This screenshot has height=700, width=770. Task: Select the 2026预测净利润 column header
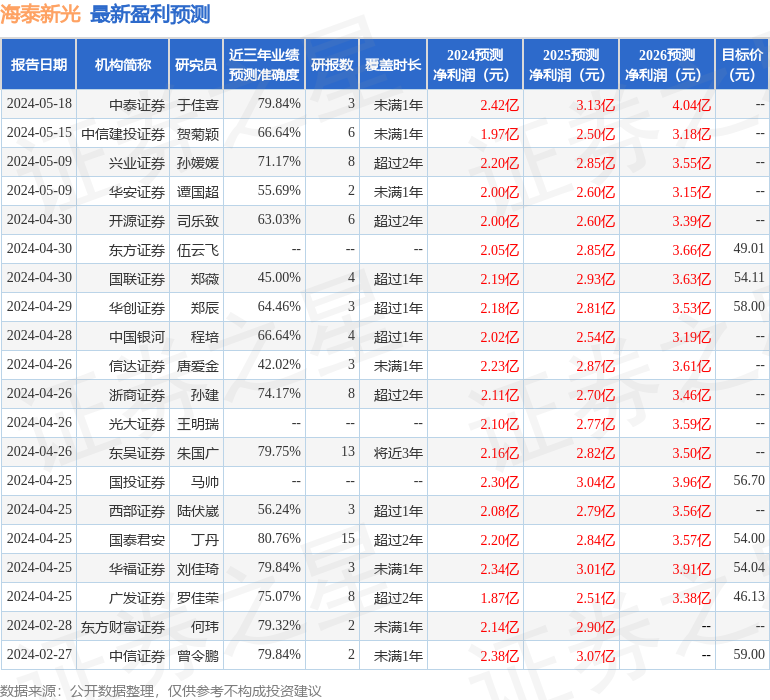point(667,64)
